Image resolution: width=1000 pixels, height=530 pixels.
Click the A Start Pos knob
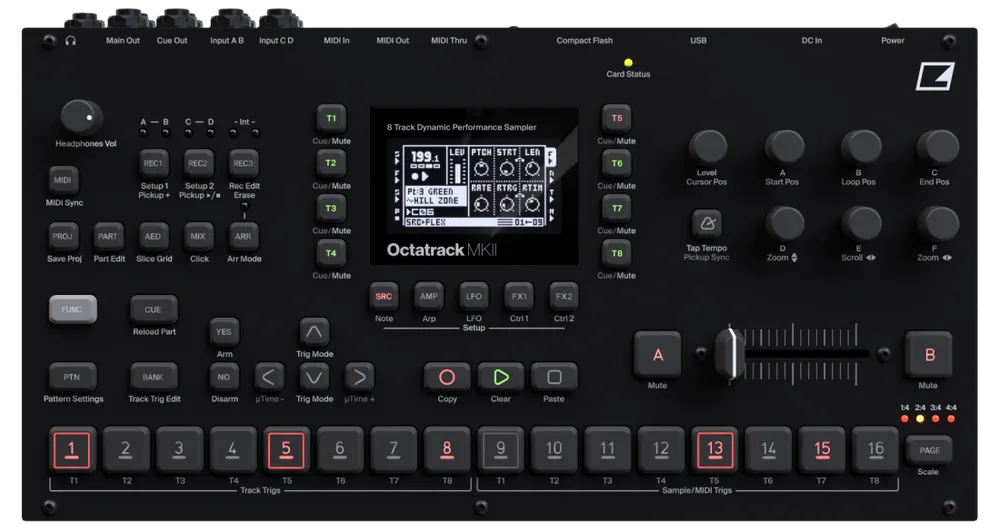point(784,147)
